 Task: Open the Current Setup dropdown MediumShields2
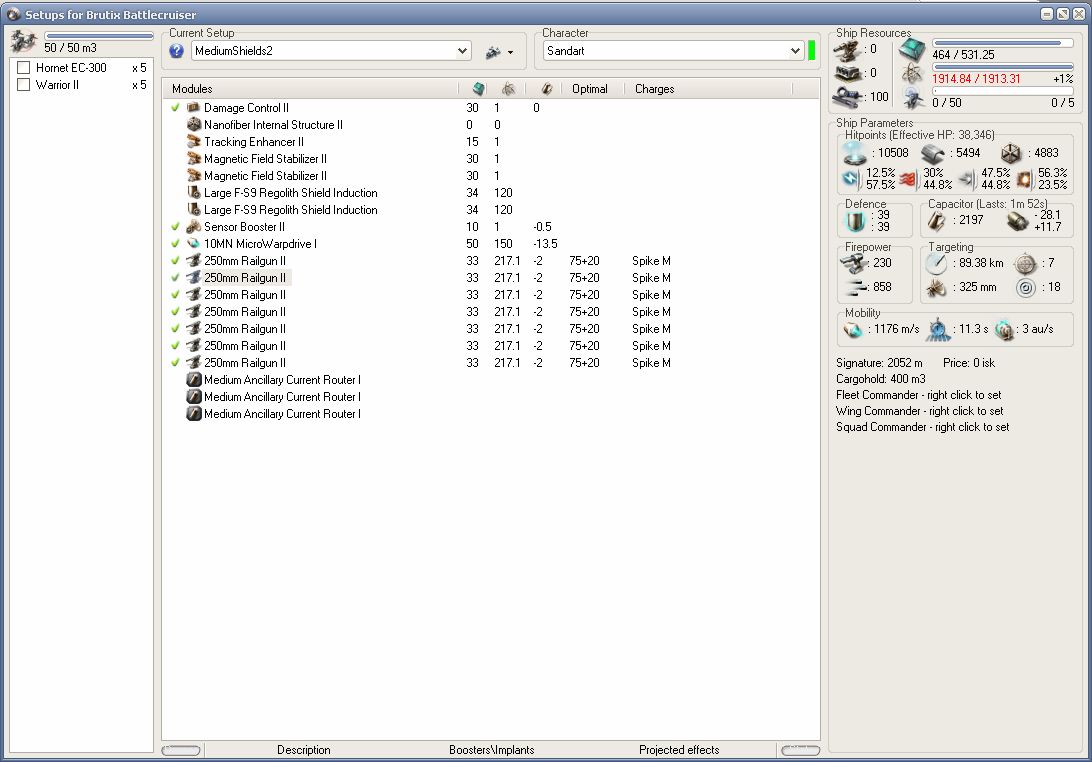[x=331, y=51]
